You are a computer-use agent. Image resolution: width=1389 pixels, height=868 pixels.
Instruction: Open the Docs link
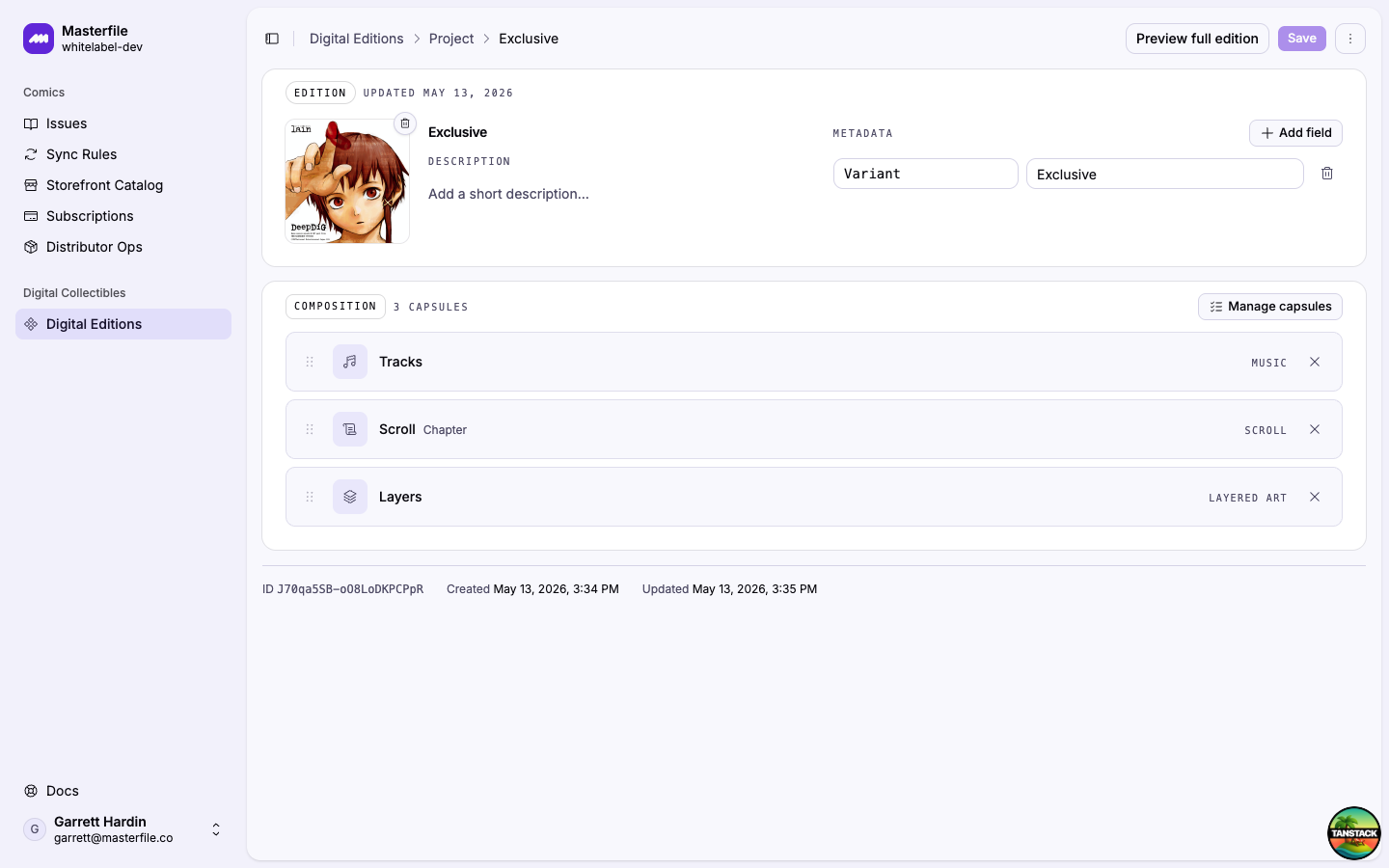123,791
